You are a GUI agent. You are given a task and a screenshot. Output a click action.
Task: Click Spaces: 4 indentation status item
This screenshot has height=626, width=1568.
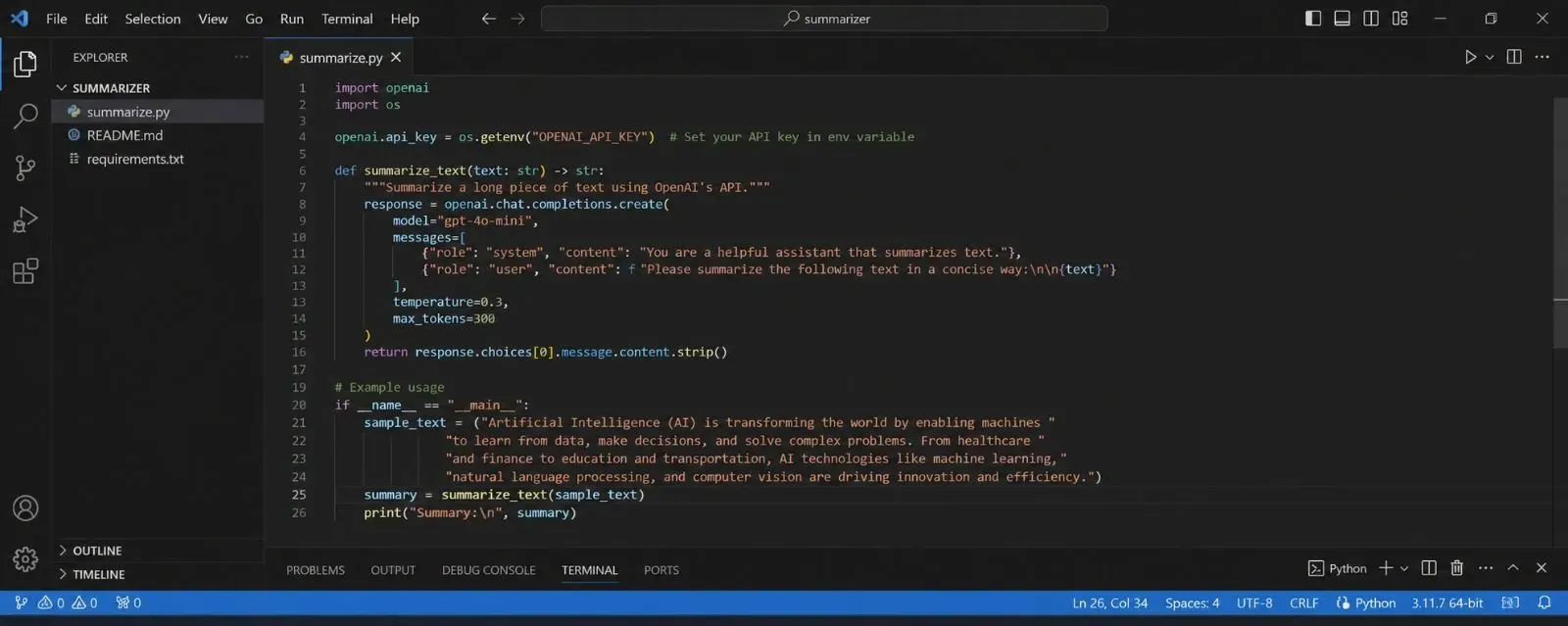click(1192, 602)
